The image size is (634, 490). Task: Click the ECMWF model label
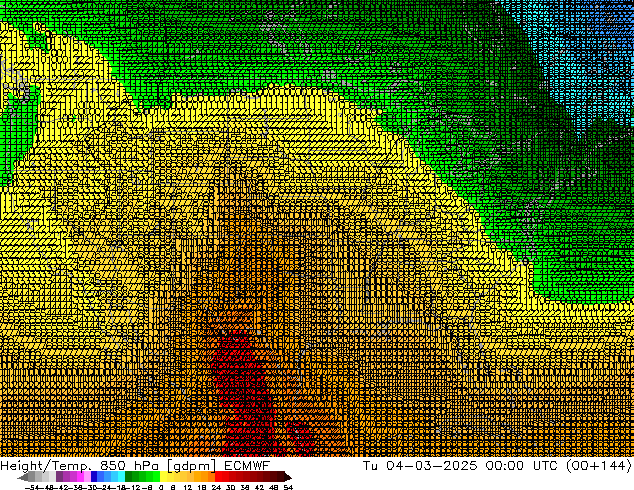coord(247,465)
